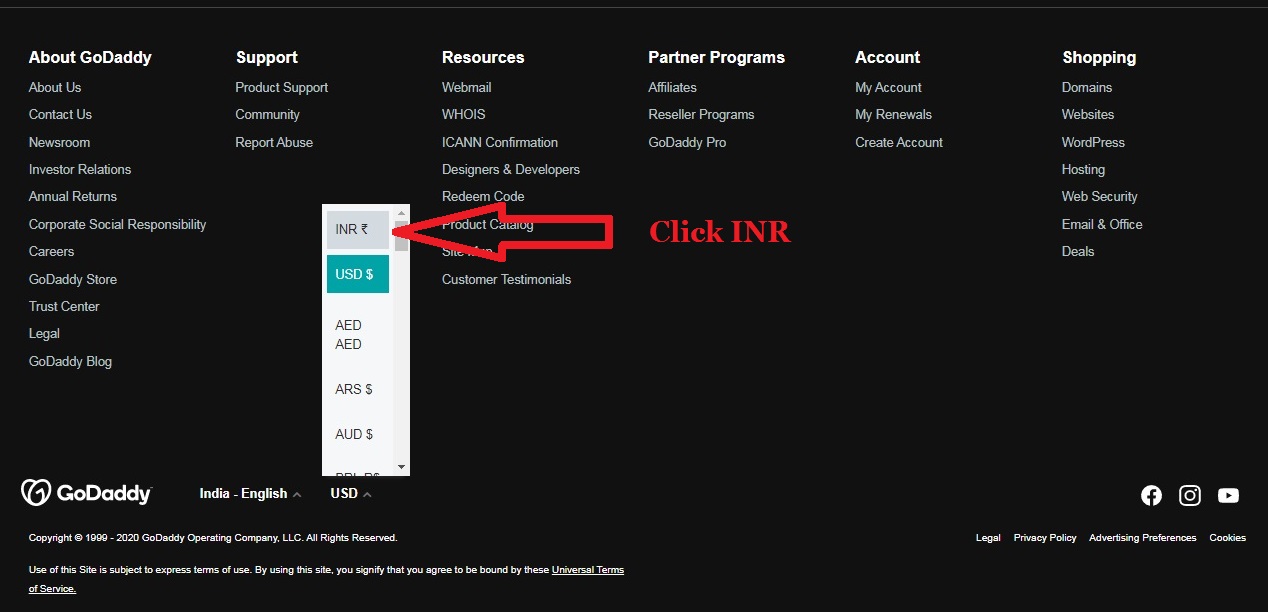Open Websites shopping link
Image resolution: width=1268 pixels, height=612 pixels.
(x=1088, y=114)
